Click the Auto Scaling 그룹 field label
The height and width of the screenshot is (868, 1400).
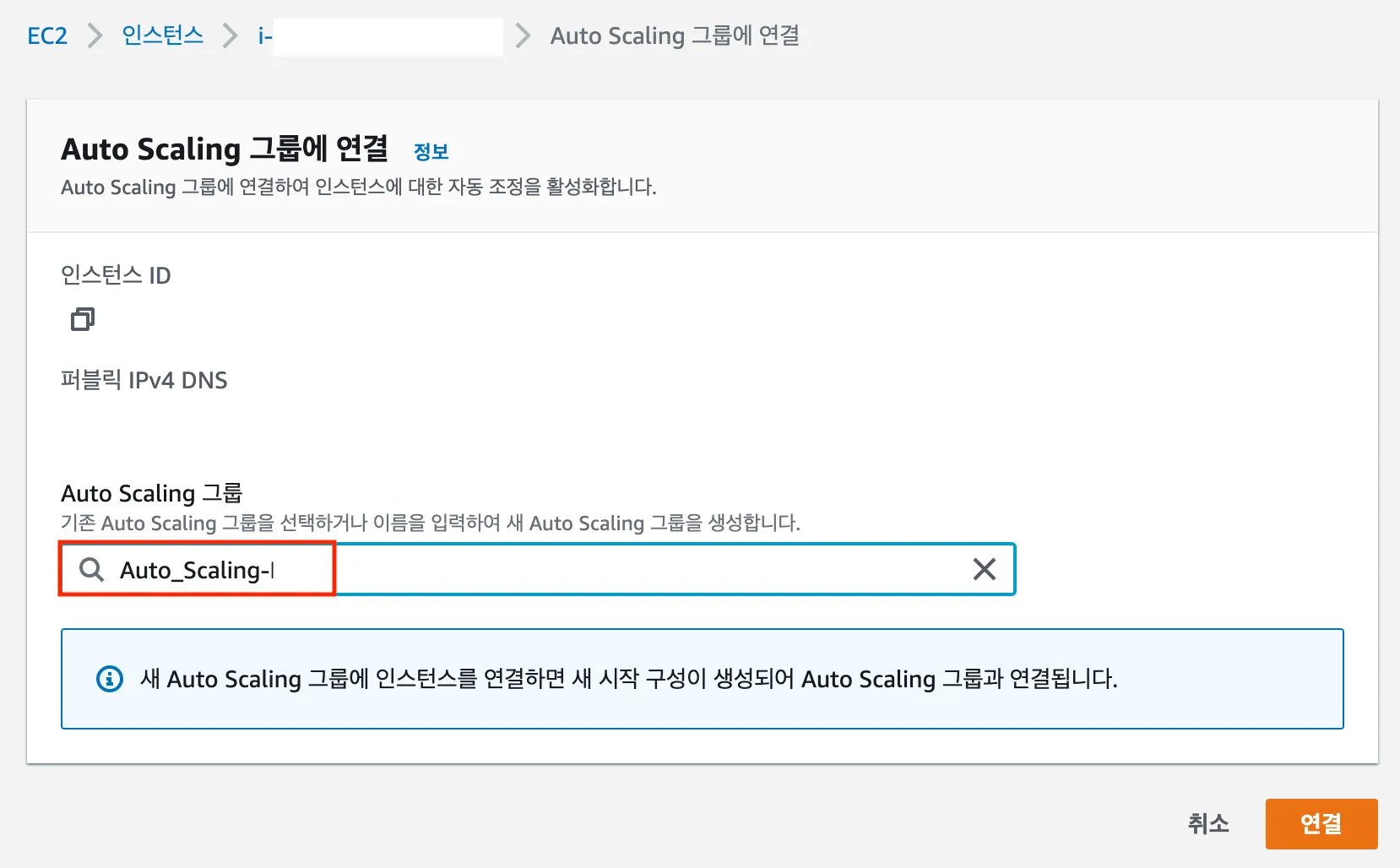152,493
